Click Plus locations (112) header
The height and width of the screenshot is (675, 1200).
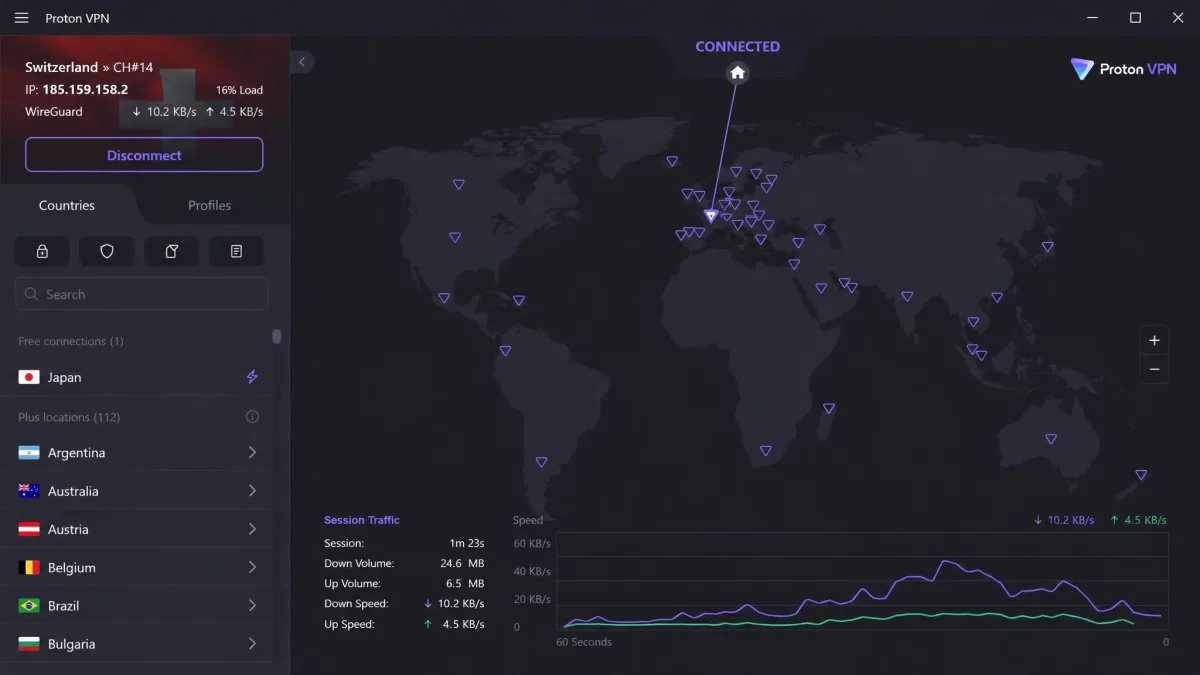pos(69,417)
